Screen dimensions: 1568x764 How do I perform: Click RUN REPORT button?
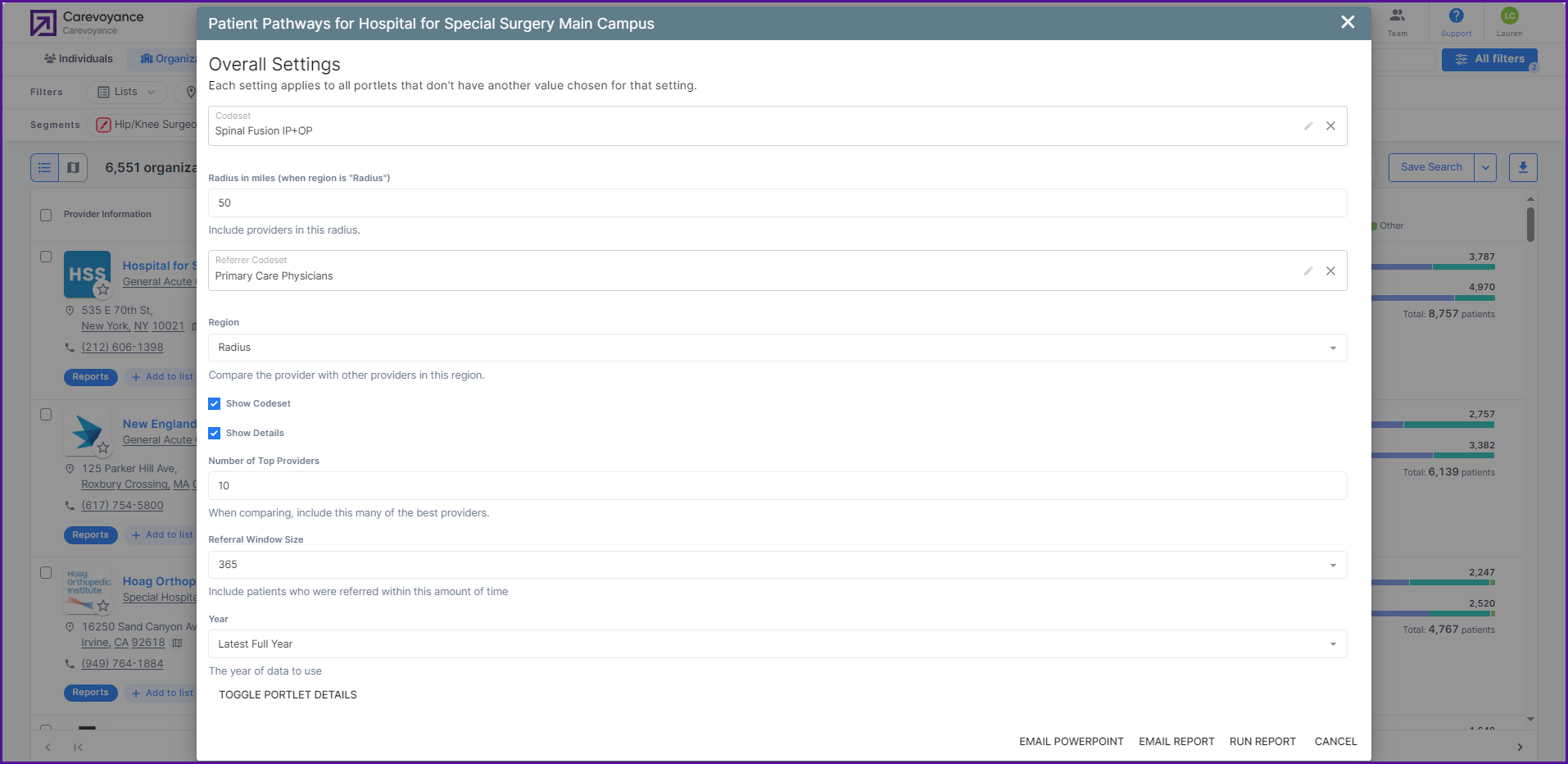1262,742
